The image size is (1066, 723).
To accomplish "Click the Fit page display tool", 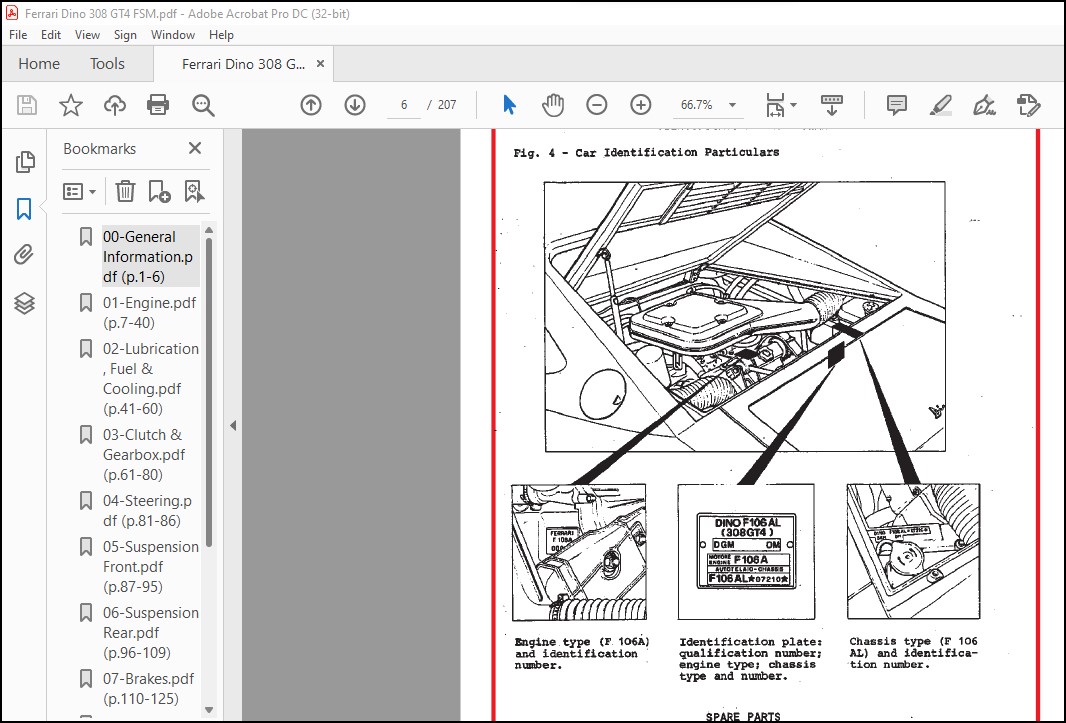I will (774, 105).
